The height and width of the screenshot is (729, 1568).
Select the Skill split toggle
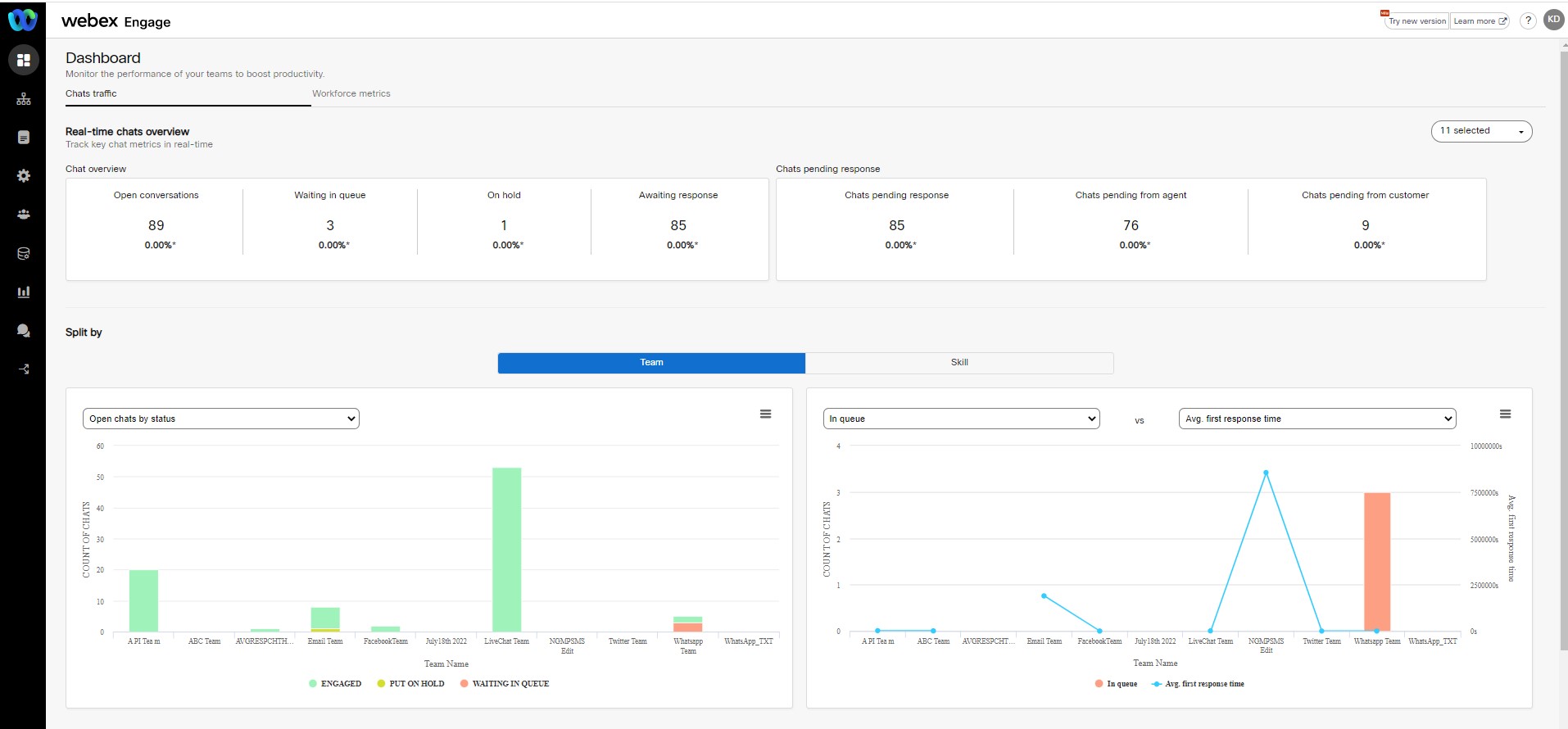[959, 363]
